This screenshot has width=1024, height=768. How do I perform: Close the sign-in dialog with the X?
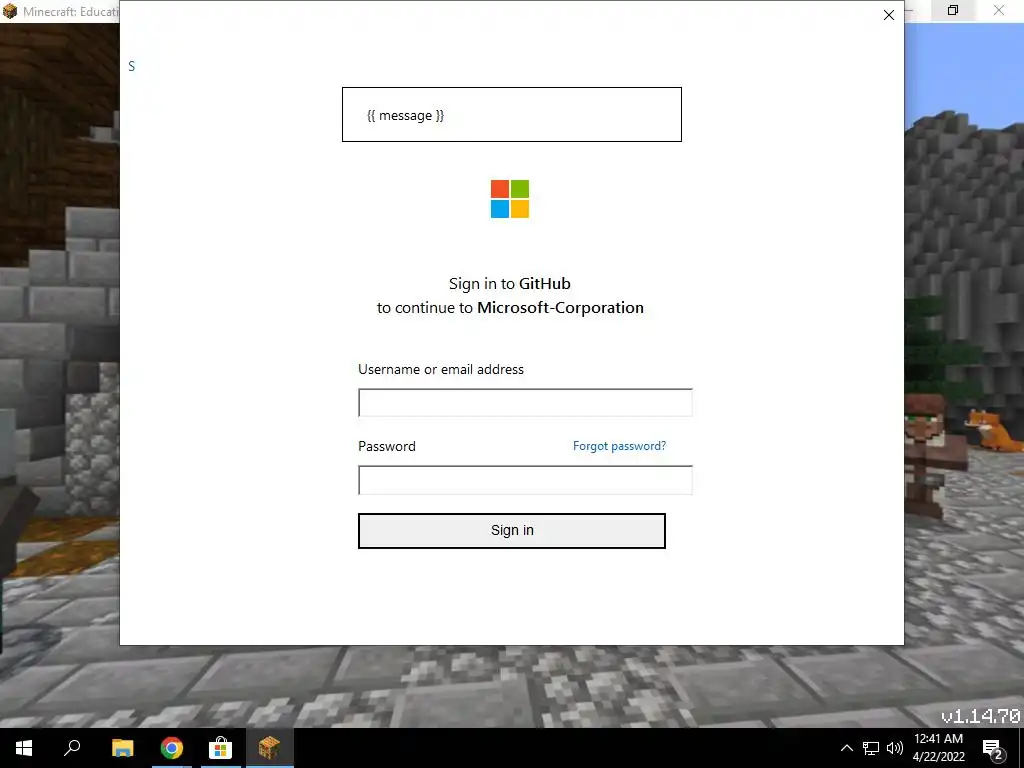889,14
